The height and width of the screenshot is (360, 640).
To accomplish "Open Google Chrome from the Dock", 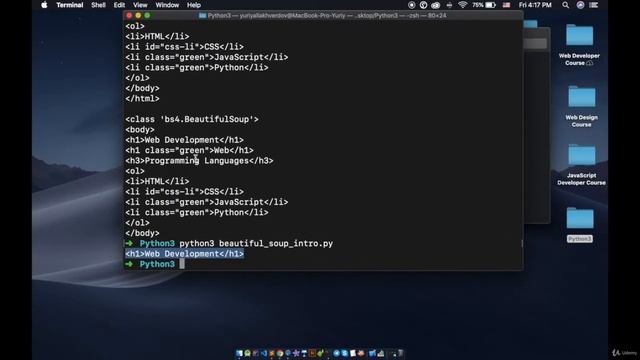I will pyautogui.click(x=280, y=353).
